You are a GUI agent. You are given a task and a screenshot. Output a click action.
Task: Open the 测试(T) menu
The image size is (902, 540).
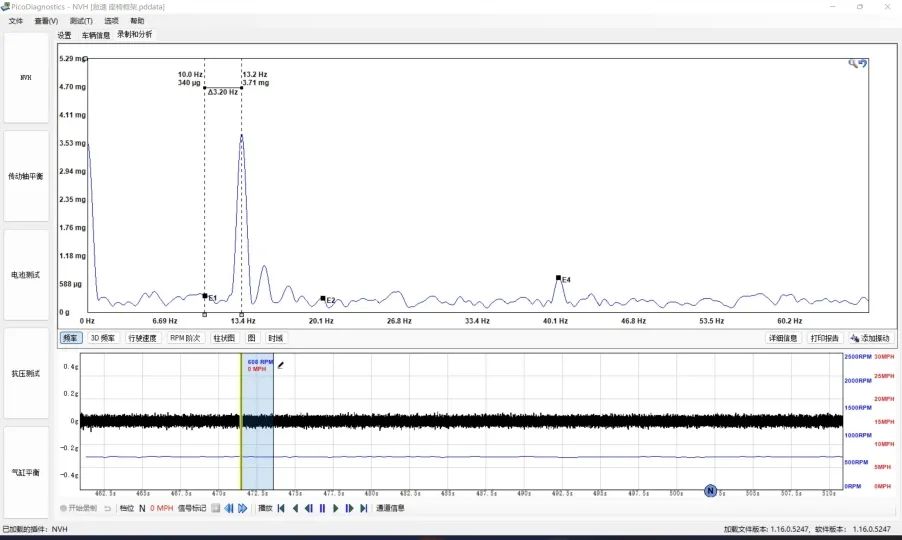point(81,21)
